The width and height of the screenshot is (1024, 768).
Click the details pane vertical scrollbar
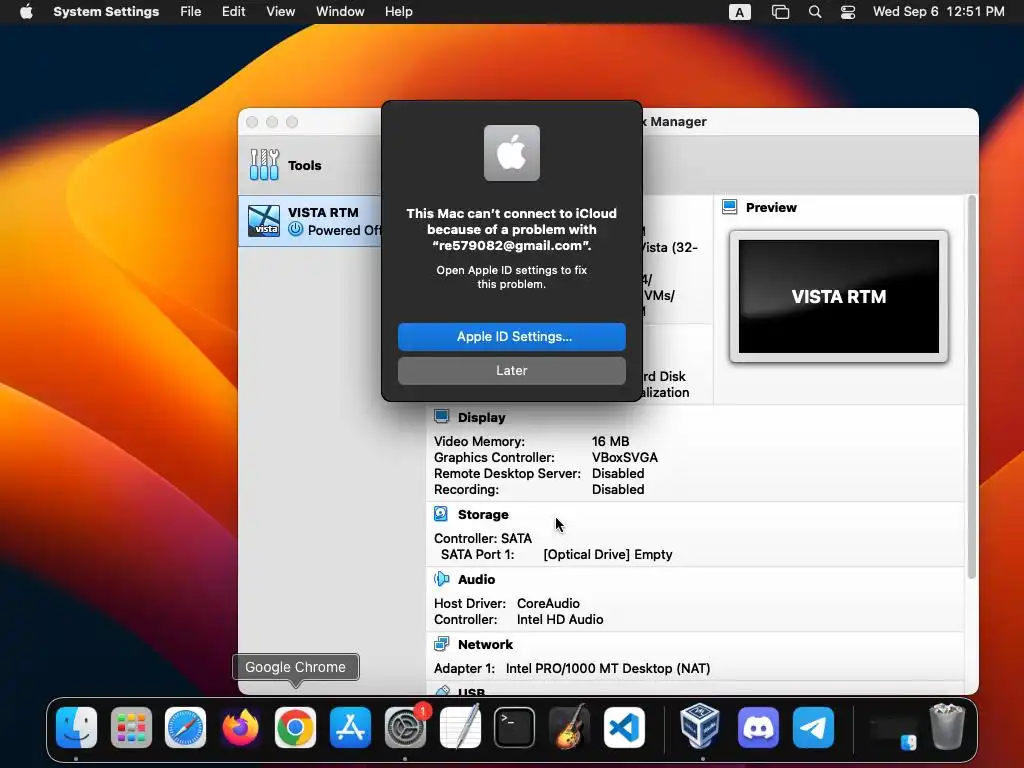point(971,387)
